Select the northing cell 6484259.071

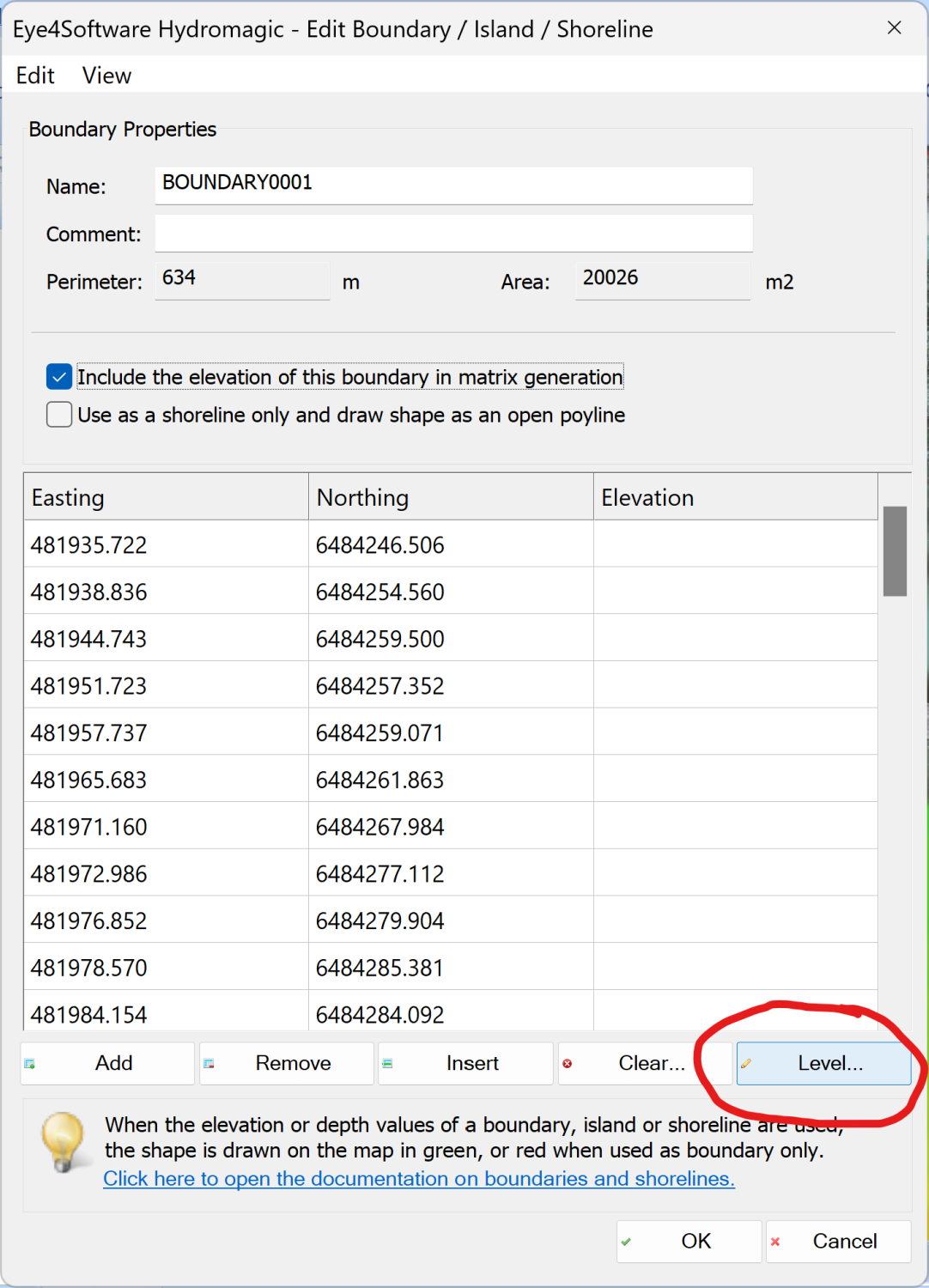point(451,732)
